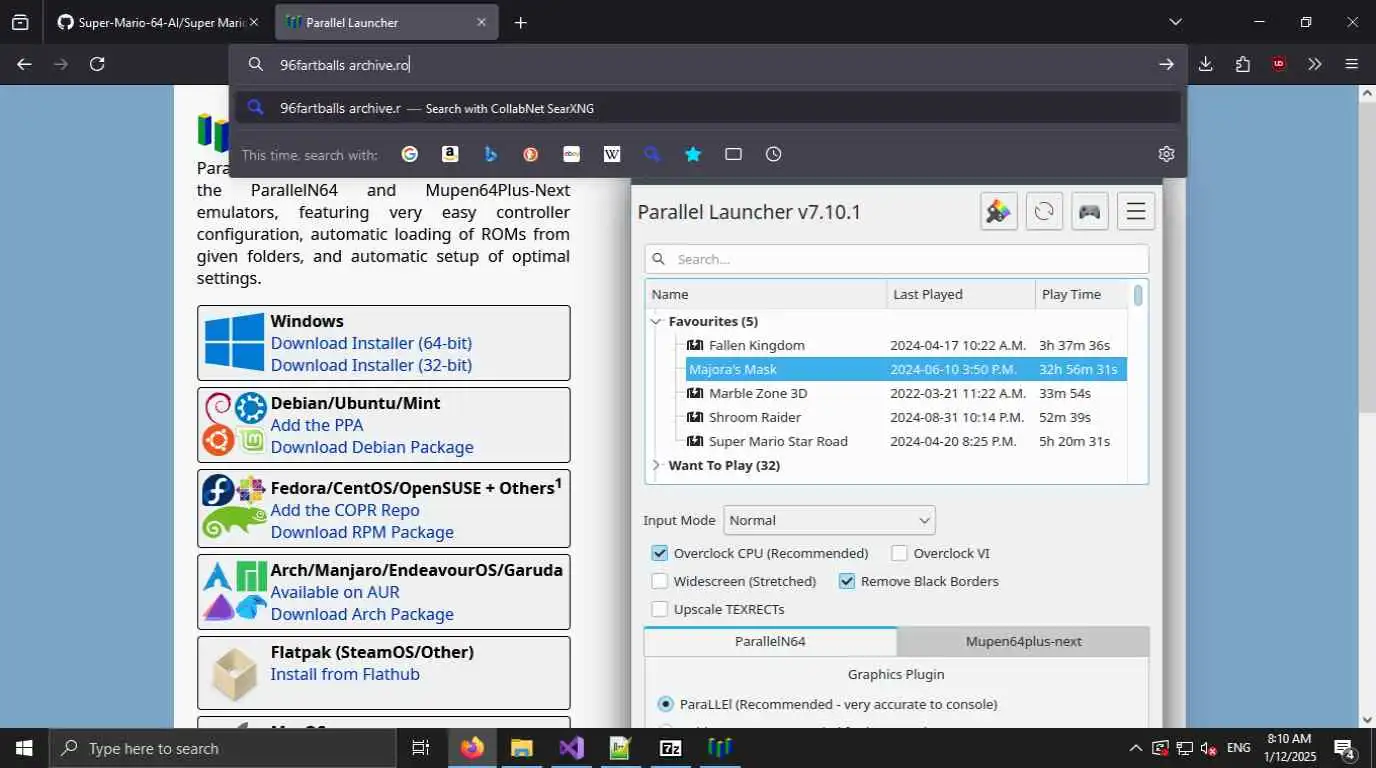The height and width of the screenshot is (768, 1376).
Task: Click Download Installer (64-bit) link
Action: coord(371,343)
